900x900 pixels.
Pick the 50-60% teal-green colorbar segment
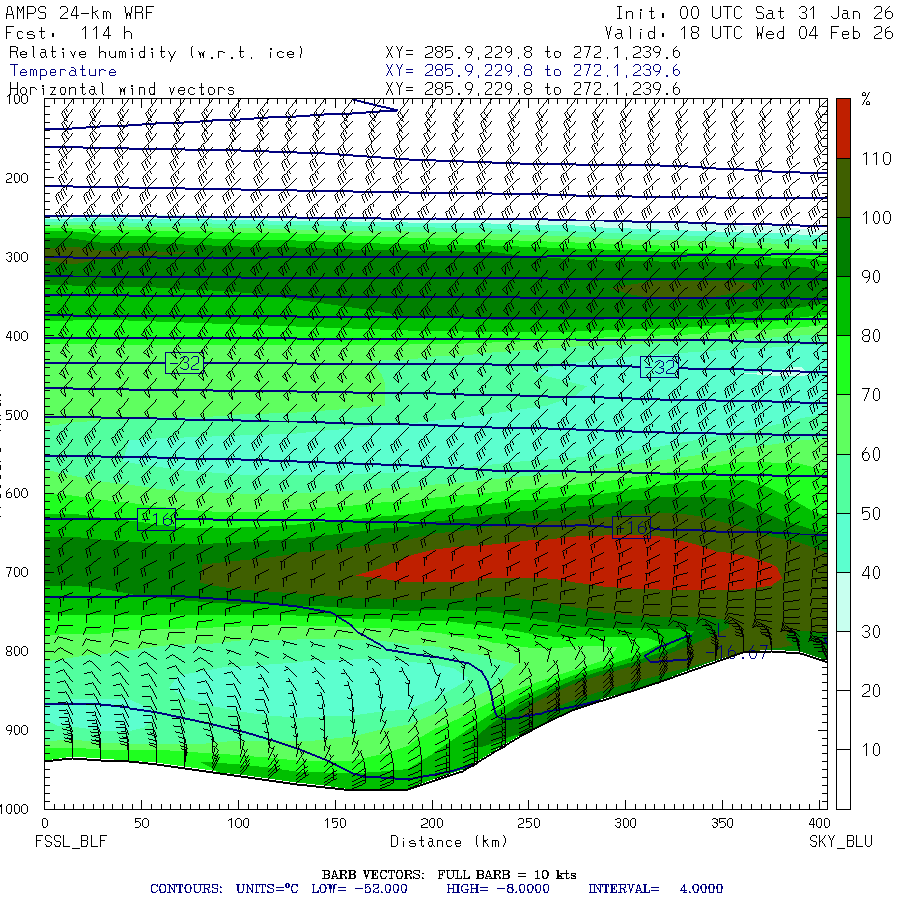tap(843, 483)
